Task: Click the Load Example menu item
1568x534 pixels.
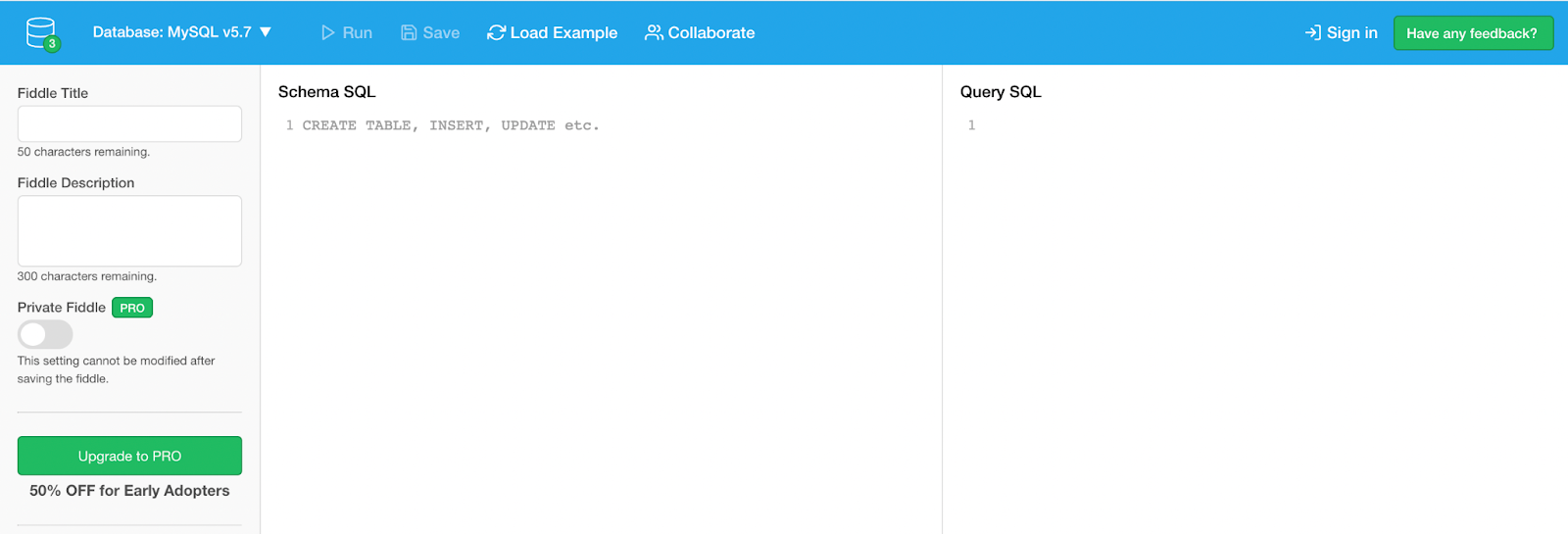Action: pos(563,33)
